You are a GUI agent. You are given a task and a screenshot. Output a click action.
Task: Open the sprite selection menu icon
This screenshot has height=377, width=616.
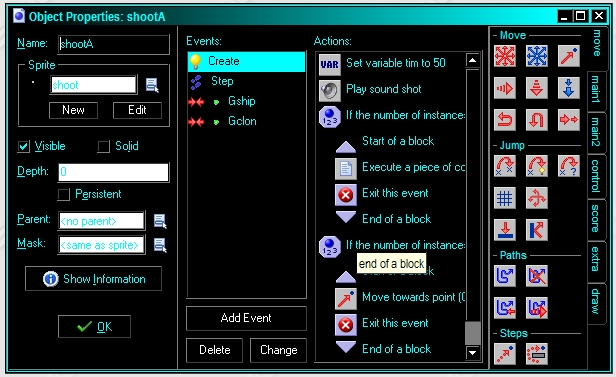tap(152, 85)
